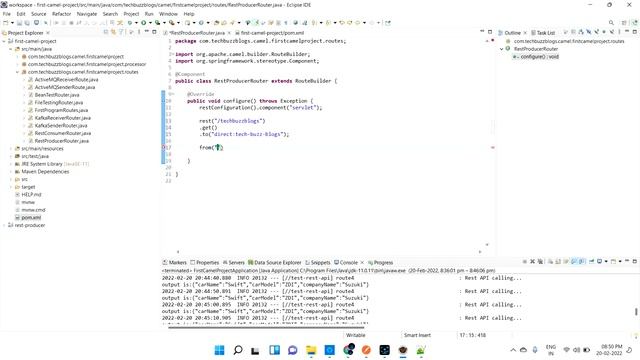Open the Markers tab

[x=174, y=262]
